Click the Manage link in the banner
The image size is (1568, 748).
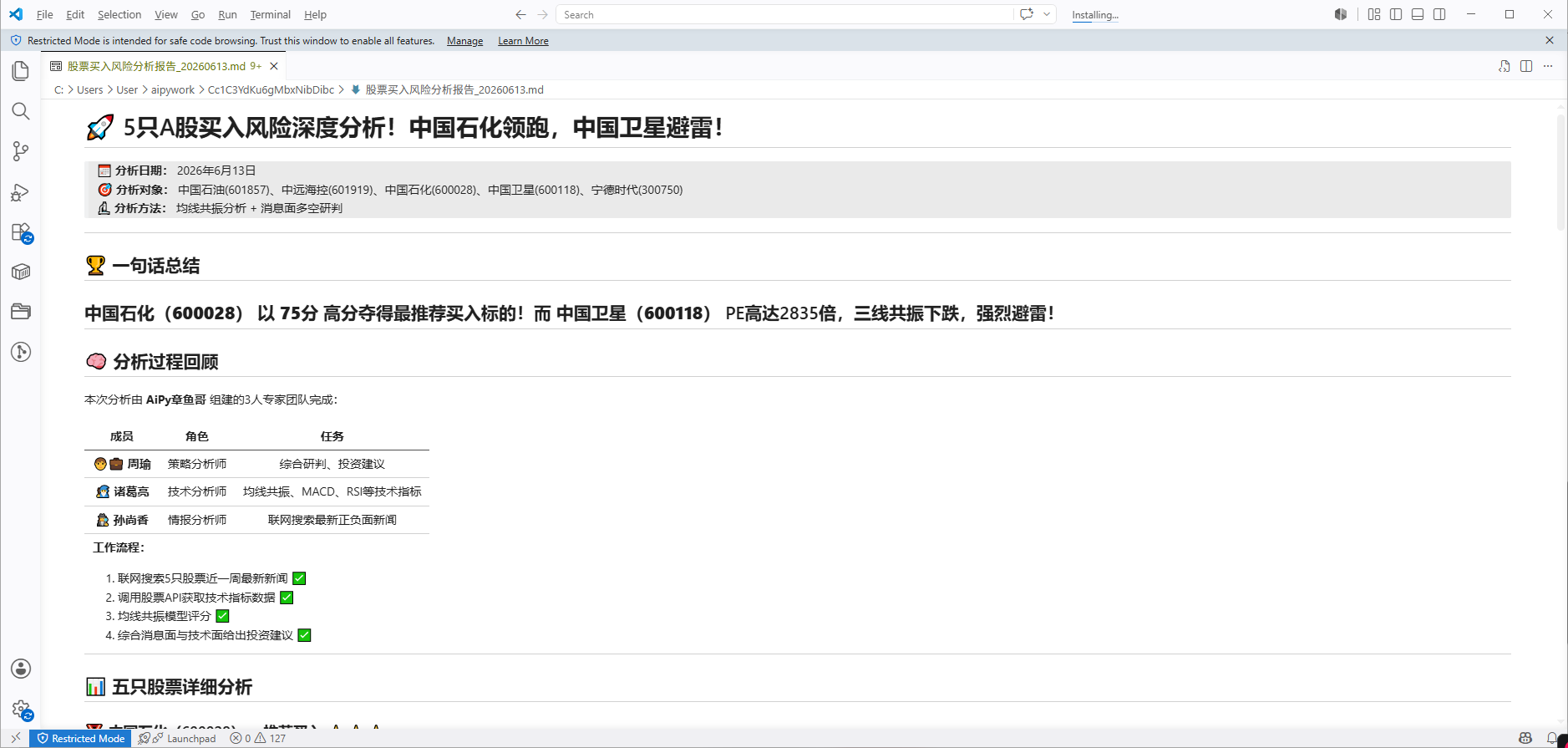(x=464, y=41)
